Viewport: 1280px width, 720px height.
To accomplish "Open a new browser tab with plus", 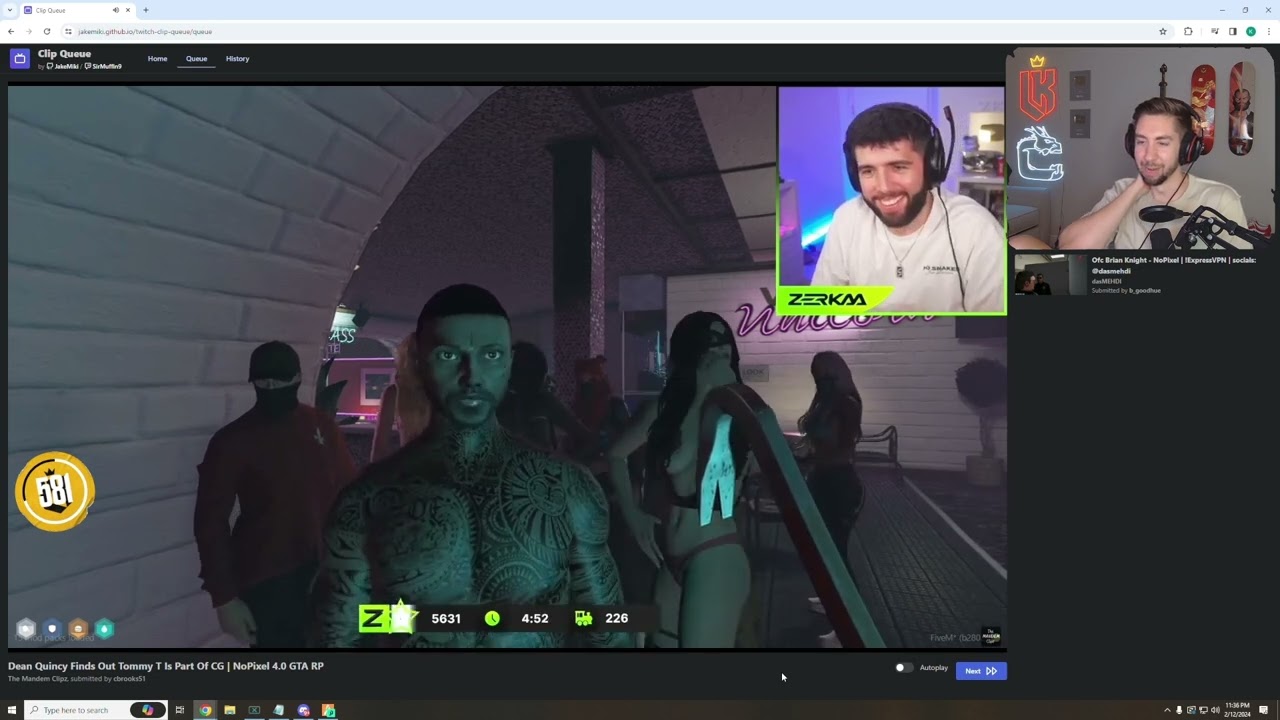I will coord(146,10).
